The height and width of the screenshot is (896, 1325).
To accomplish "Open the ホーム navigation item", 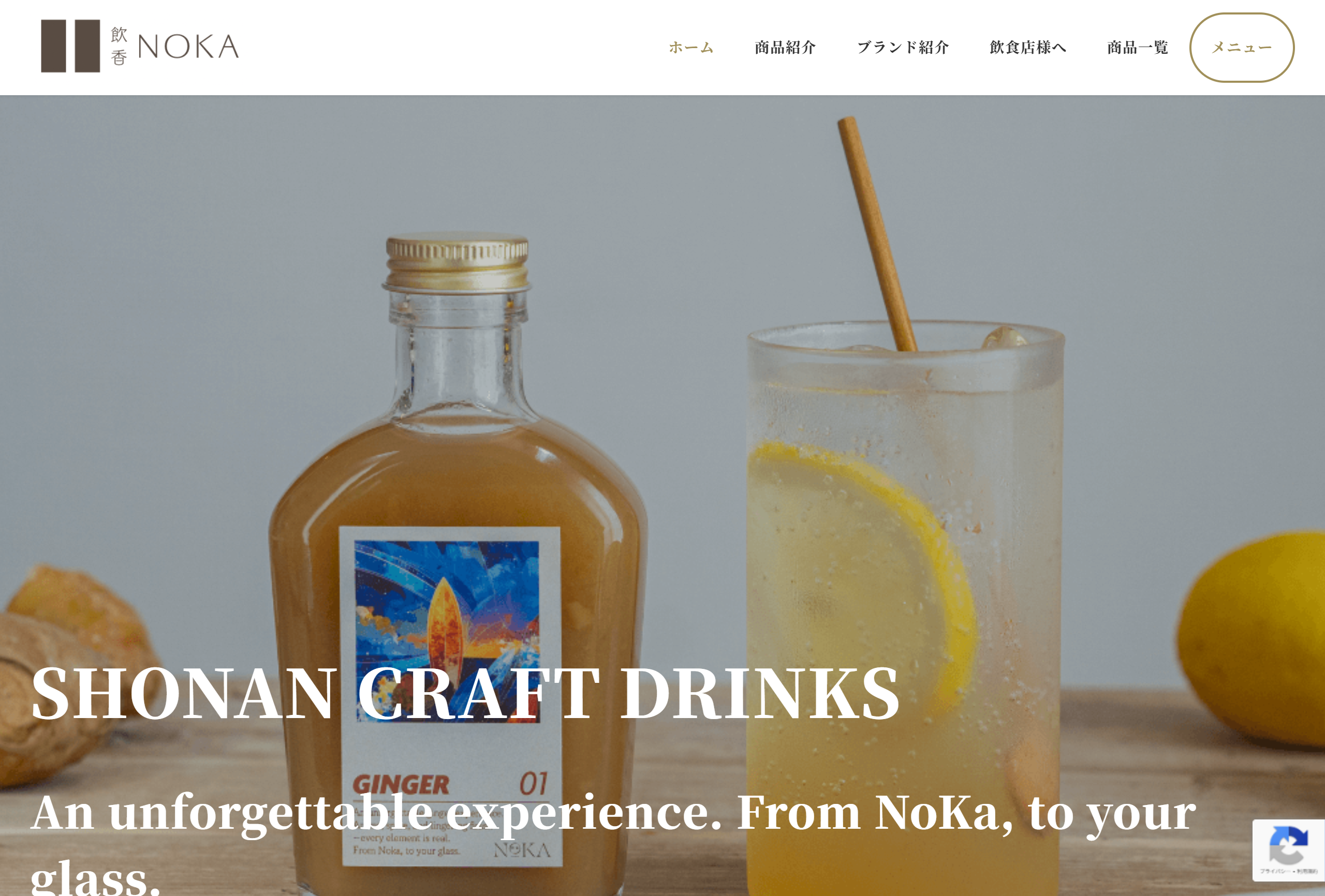I will coord(691,47).
